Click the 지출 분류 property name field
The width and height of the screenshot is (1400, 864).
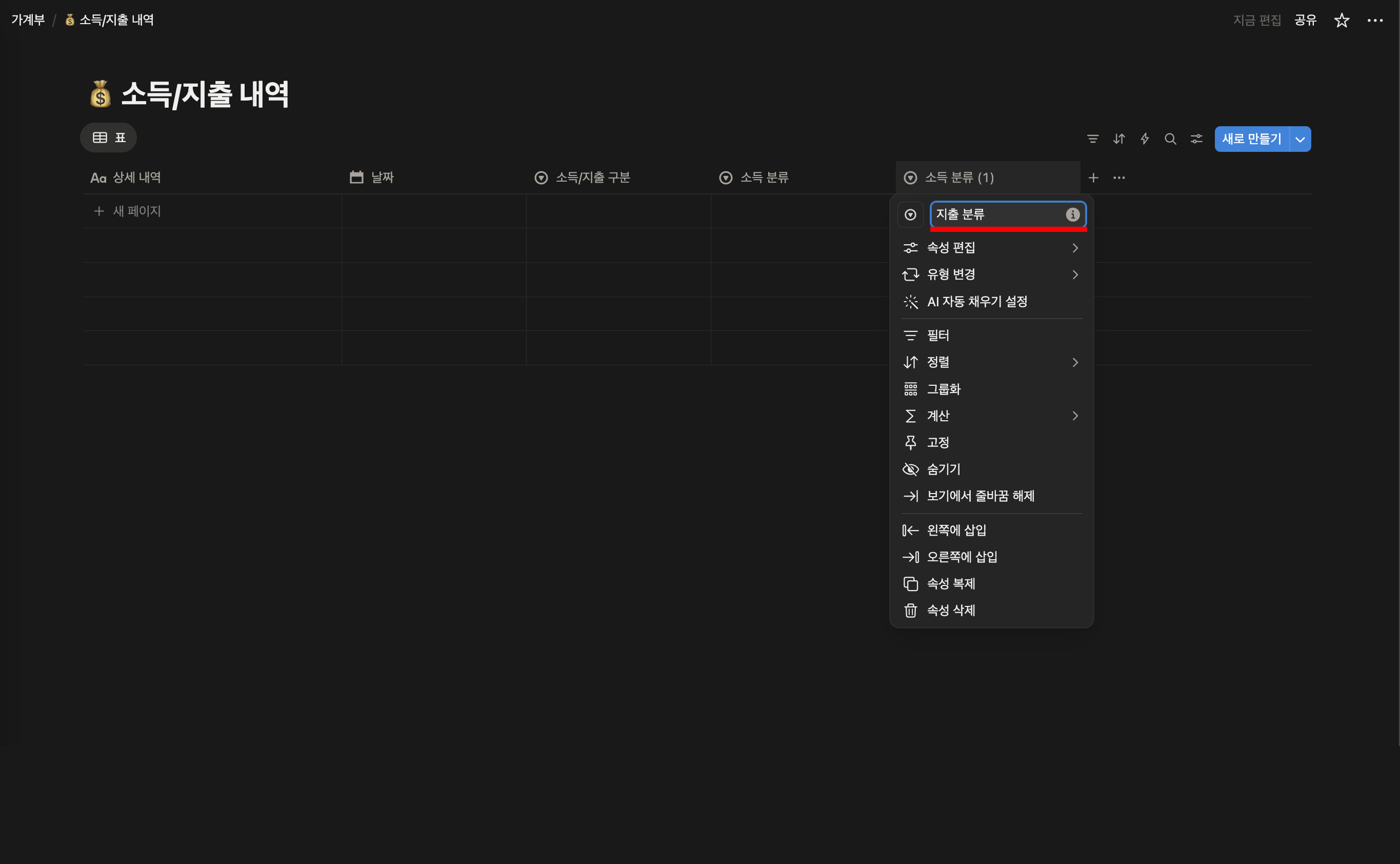tap(997, 214)
